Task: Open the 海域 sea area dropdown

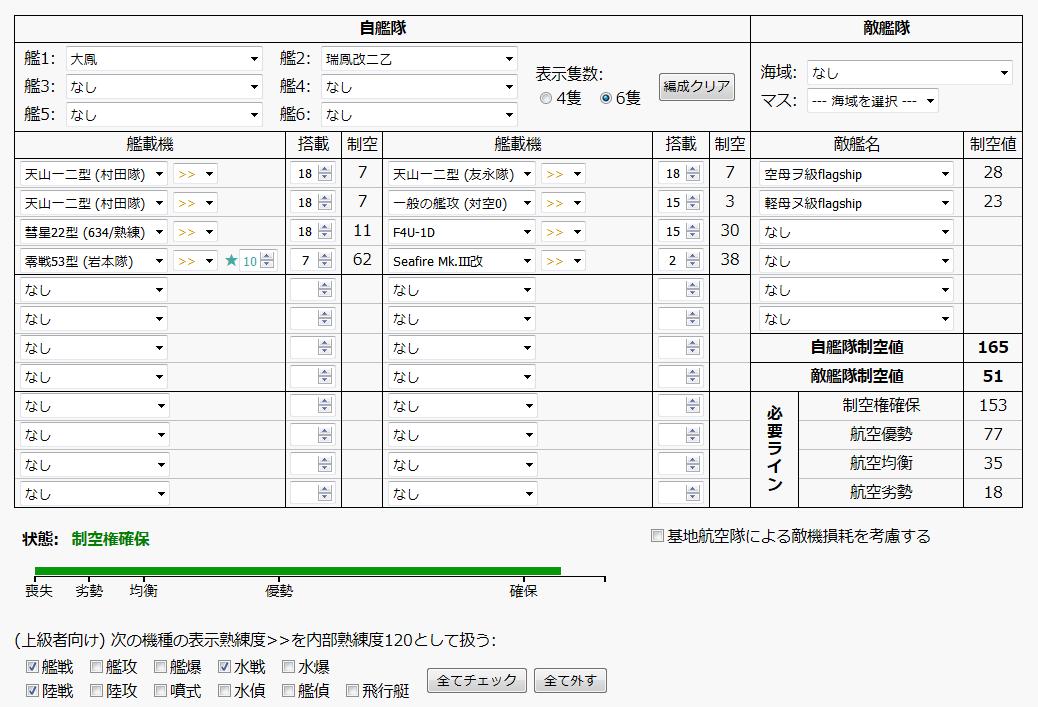Action: pyautogui.click(x=910, y=73)
